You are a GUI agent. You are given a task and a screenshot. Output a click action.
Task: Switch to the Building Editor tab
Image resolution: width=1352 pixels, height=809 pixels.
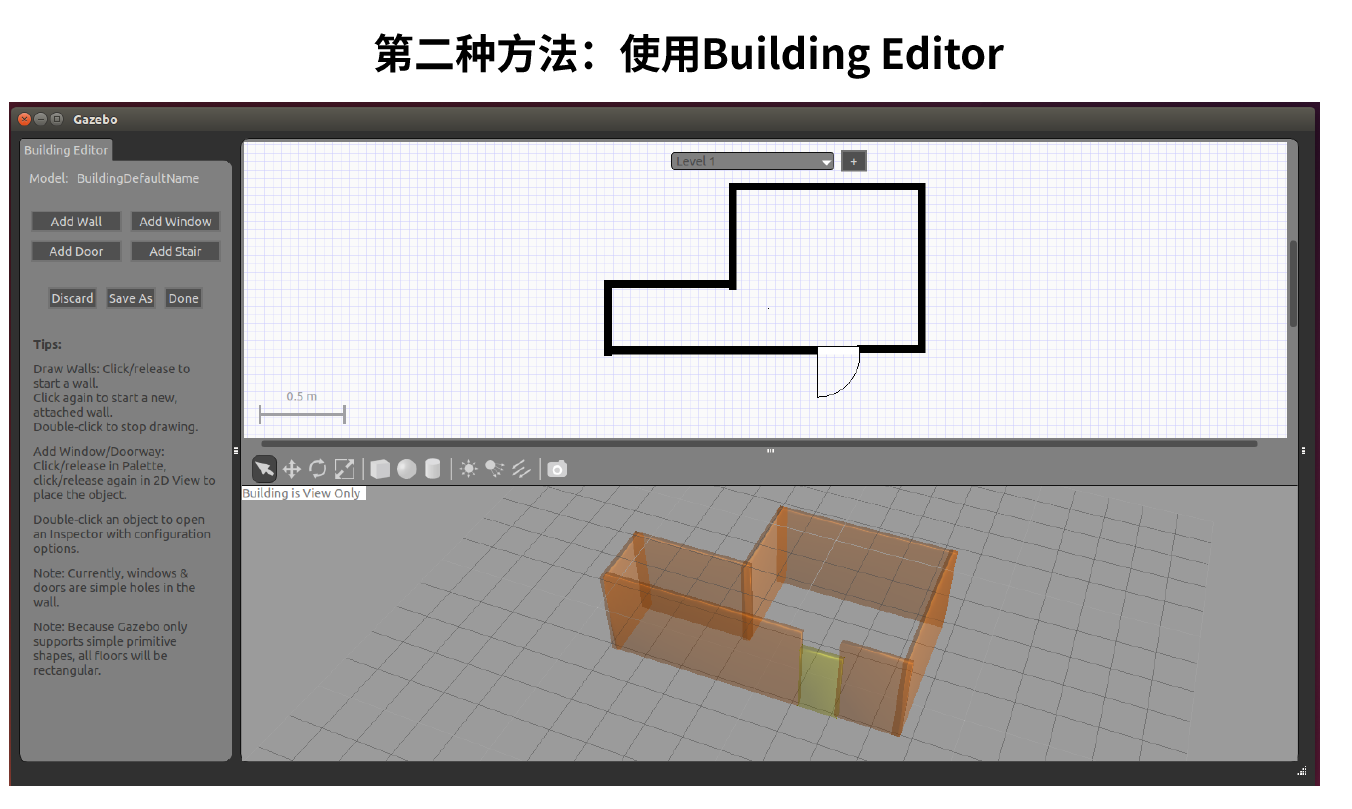[x=65, y=150]
